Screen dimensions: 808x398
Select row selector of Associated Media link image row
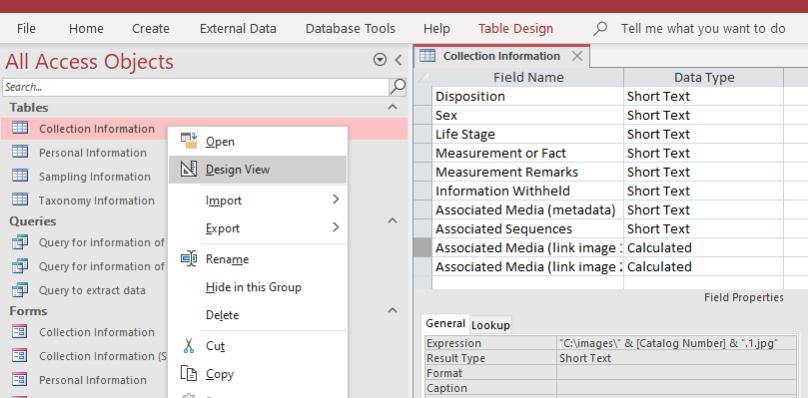[423, 248]
